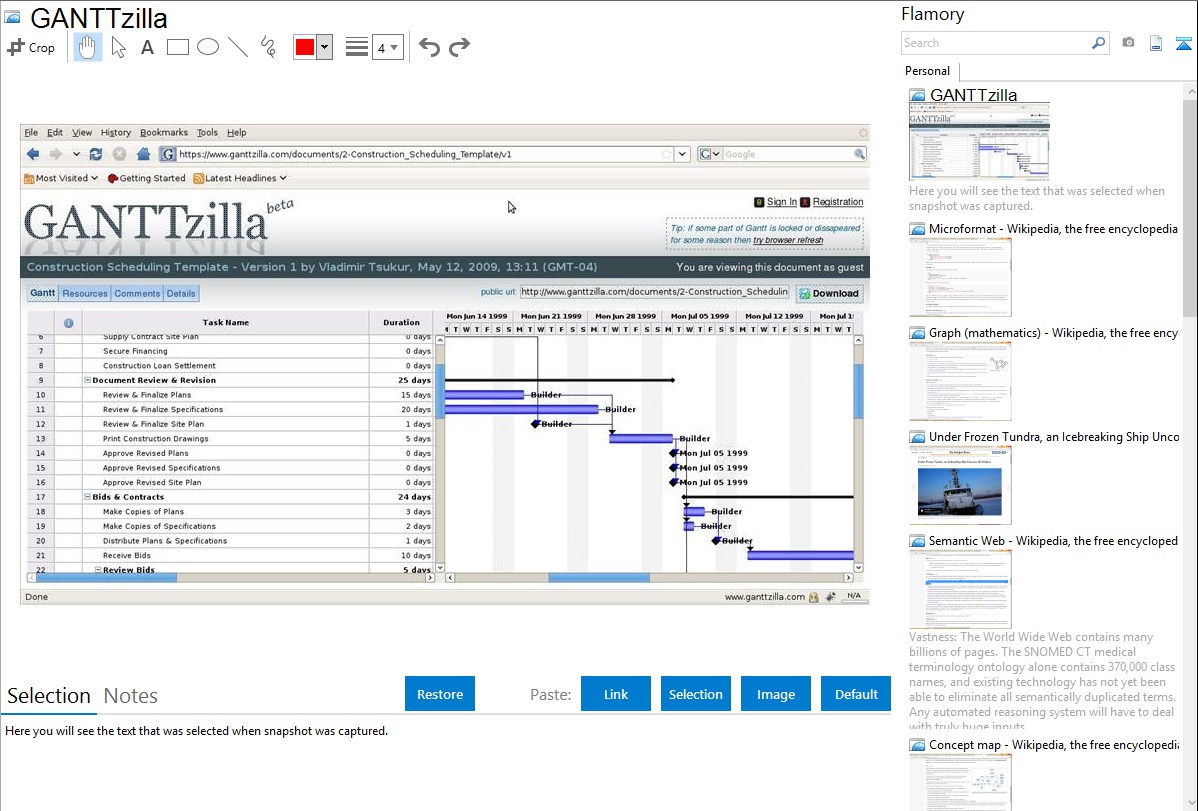Click the browser stop icon in the snapshot
Image resolution: width=1198 pixels, height=811 pixels.
tap(119, 154)
